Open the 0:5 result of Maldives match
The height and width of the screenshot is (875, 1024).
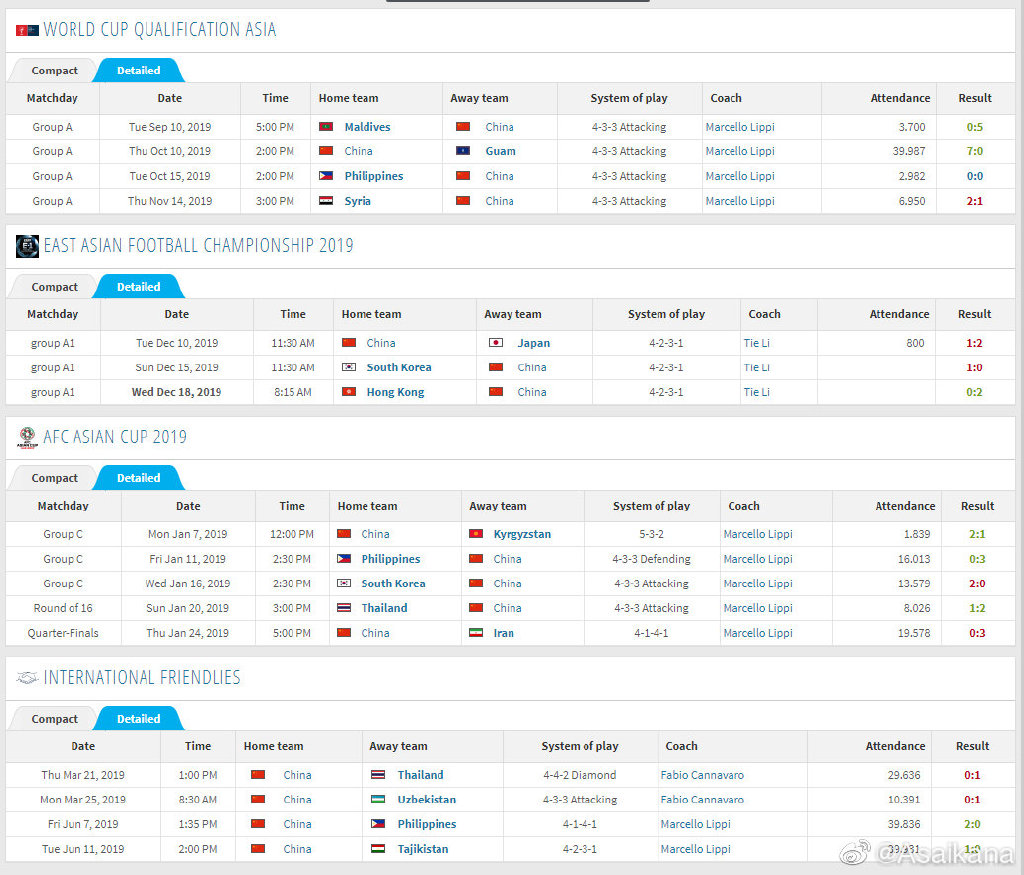point(974,127)
